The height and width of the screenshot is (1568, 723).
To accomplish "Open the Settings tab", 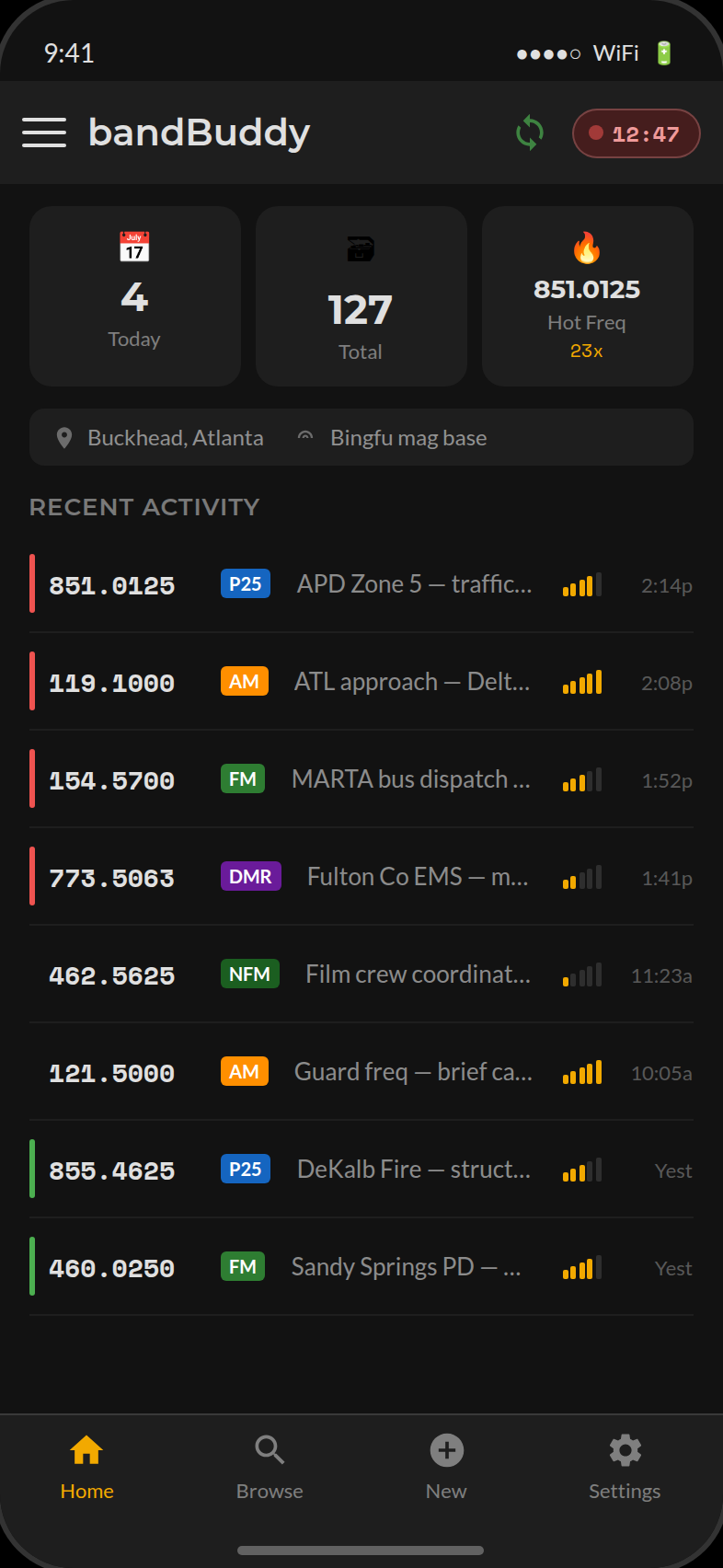I will 624,1470.
